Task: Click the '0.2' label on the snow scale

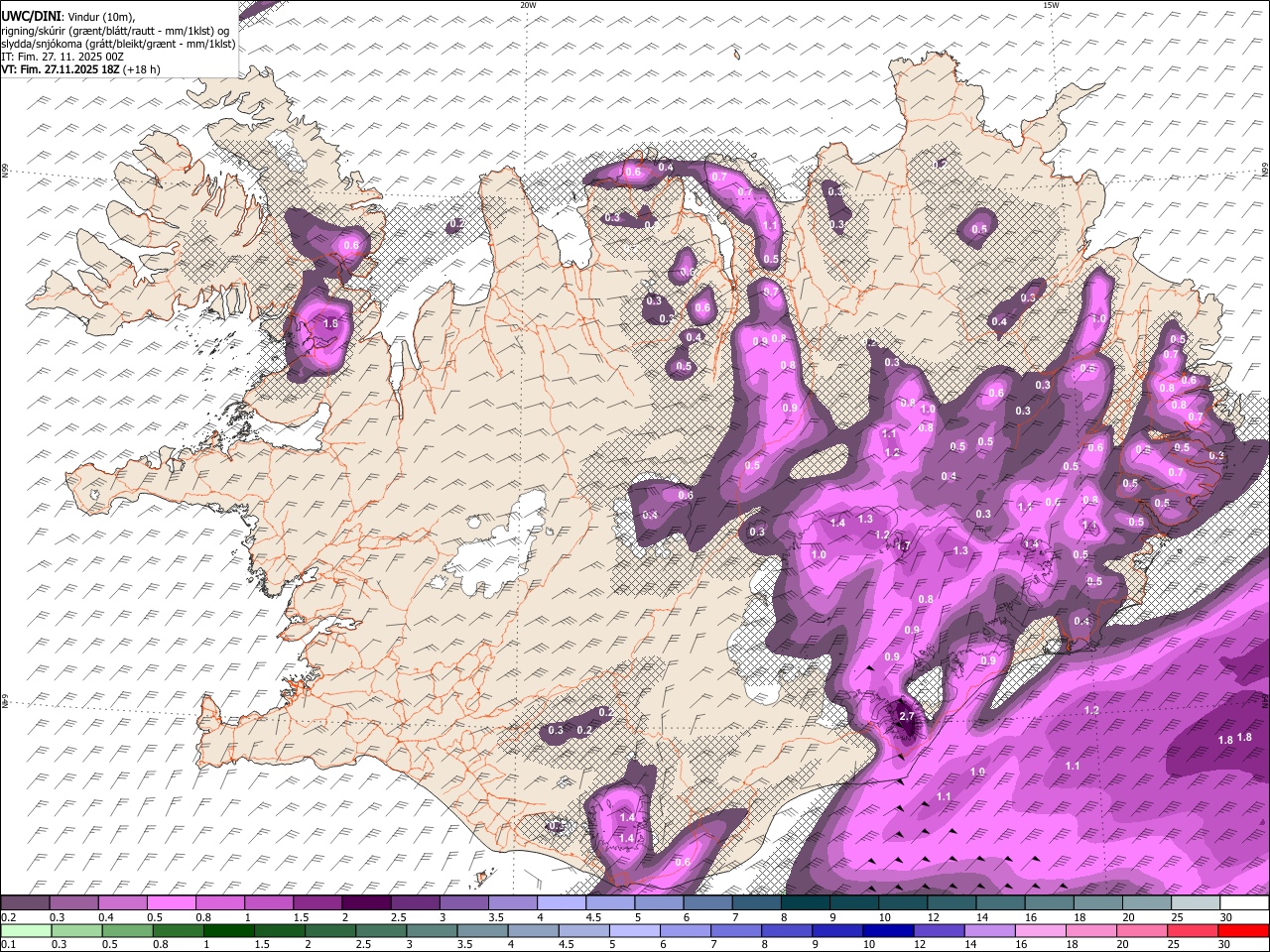Action: coord(8,917)
